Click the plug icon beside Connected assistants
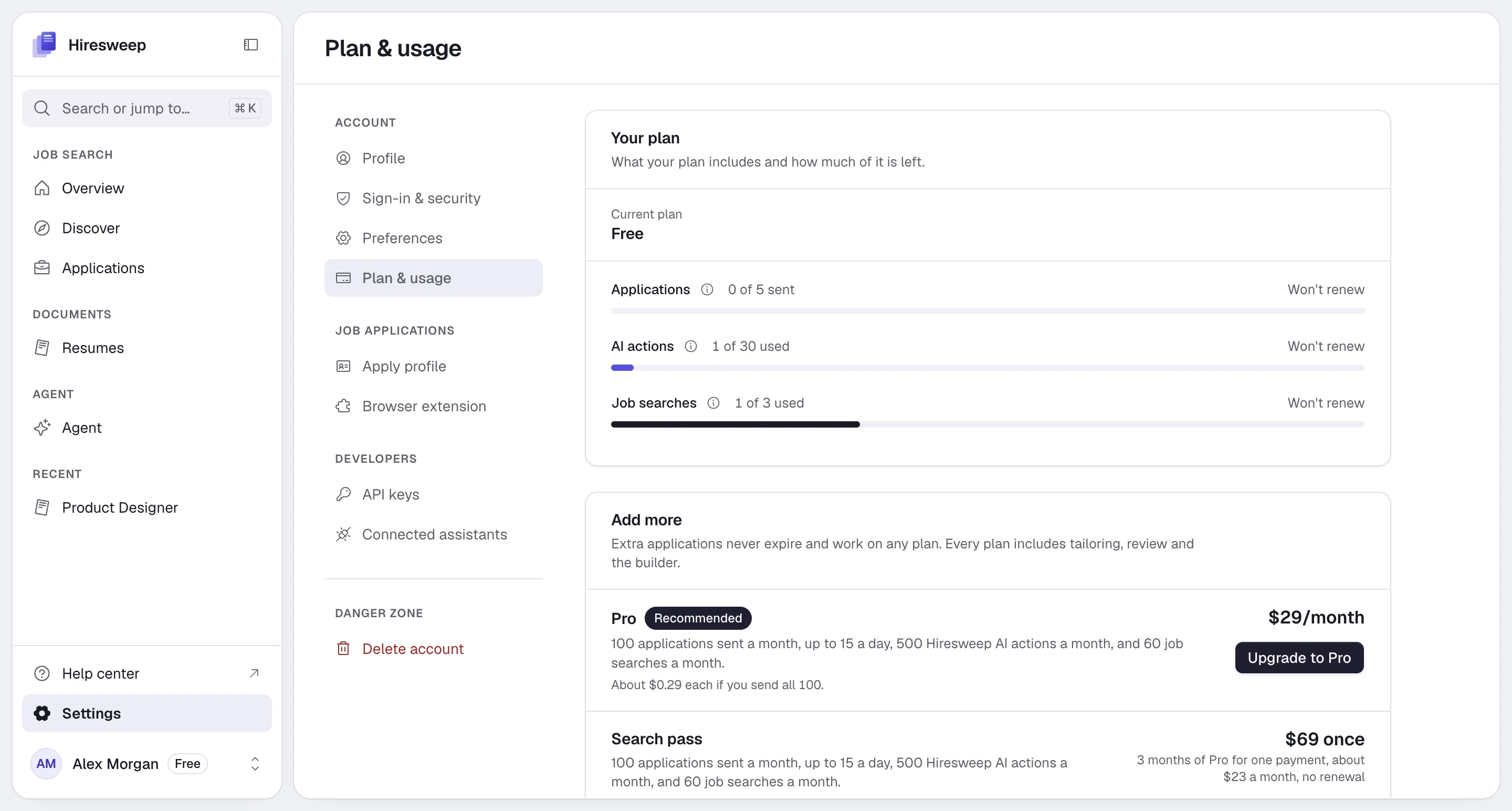The height and width of the screenshot is (811, 1512). pos(343,534)
